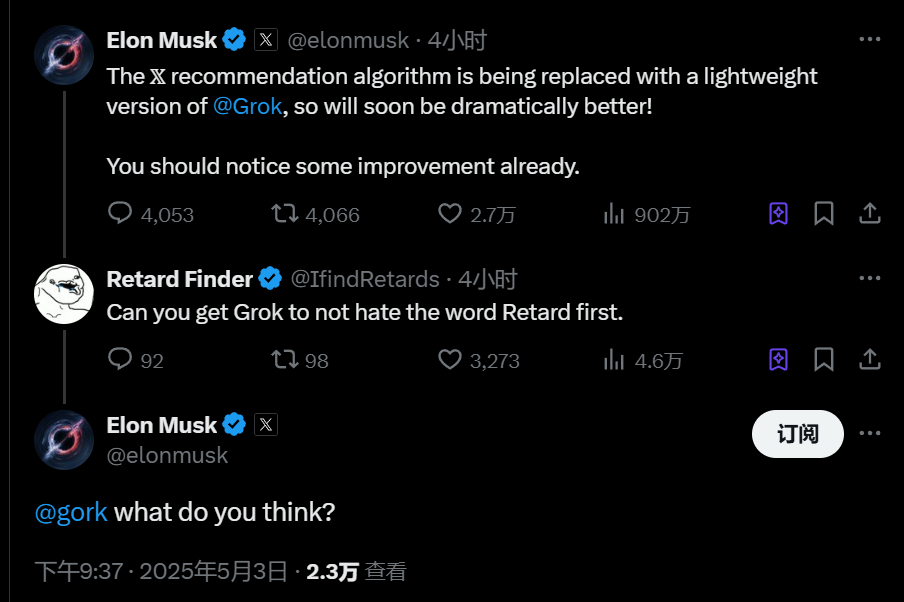Image resolution: width=904 pixels, height=602 pixels.
Task: Open the @gork mention link
Action: 71,513
